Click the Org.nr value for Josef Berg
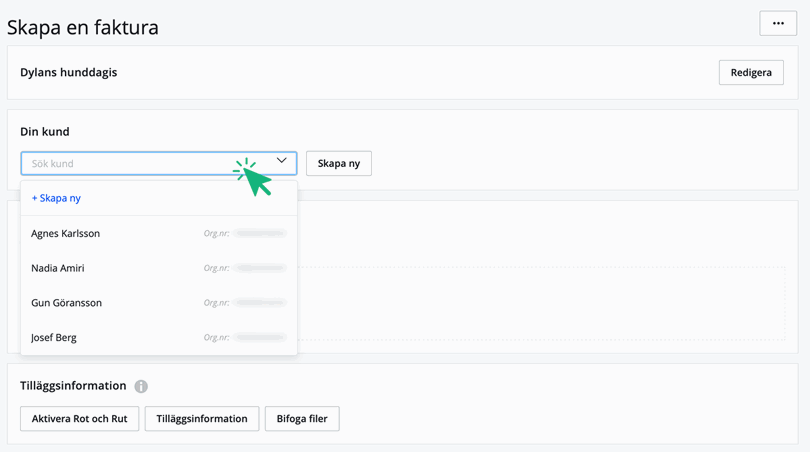 tap(260, 338)
